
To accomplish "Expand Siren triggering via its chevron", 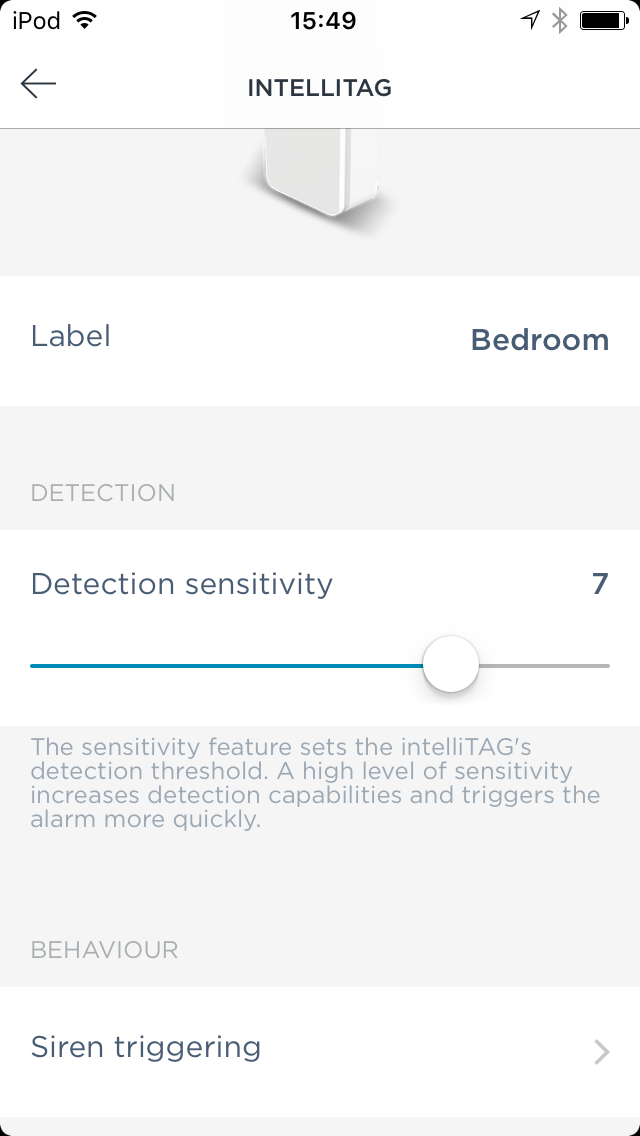I will point(600,1052).
